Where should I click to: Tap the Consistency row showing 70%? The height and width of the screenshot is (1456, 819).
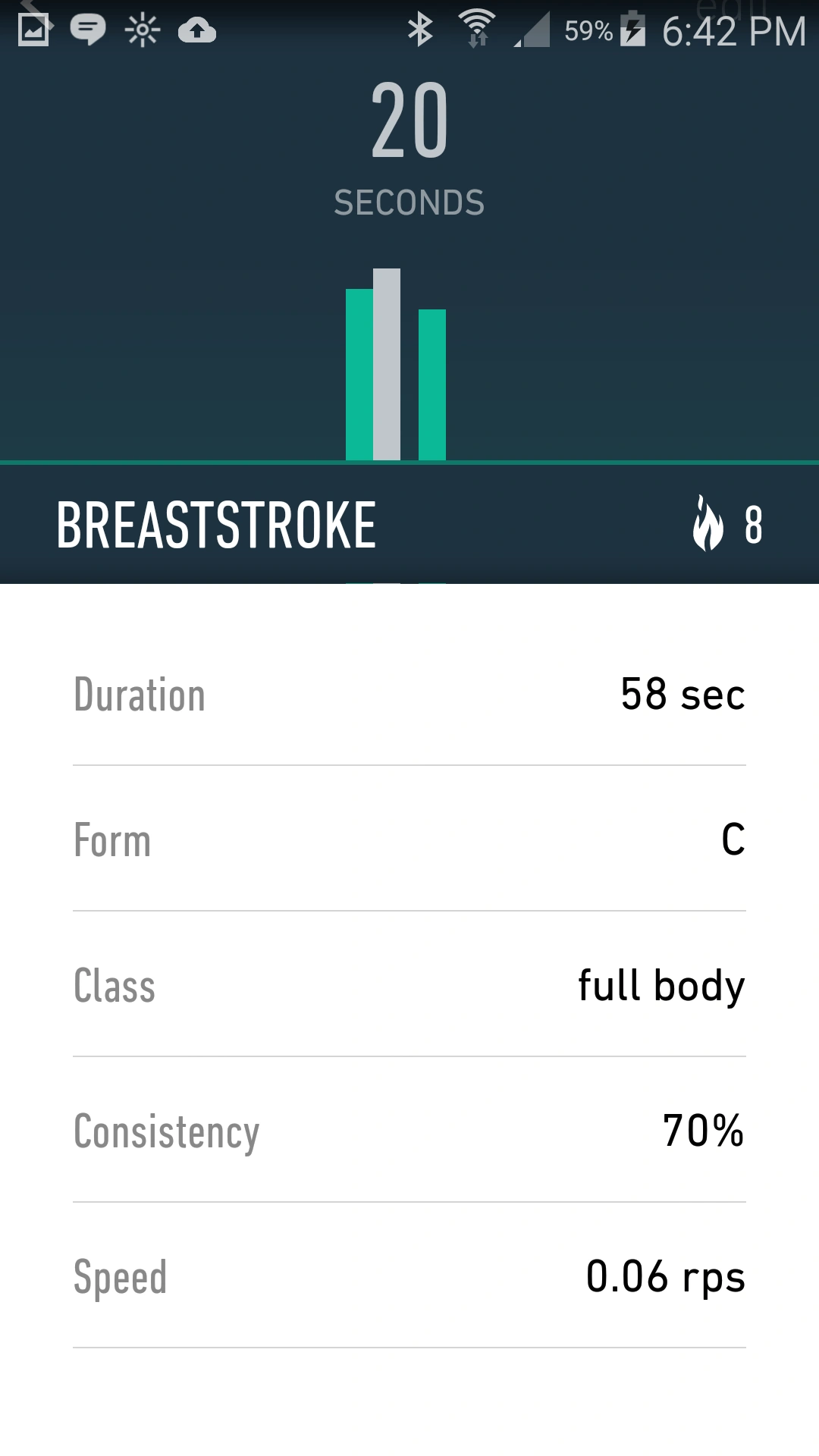tap(409, 1131)
